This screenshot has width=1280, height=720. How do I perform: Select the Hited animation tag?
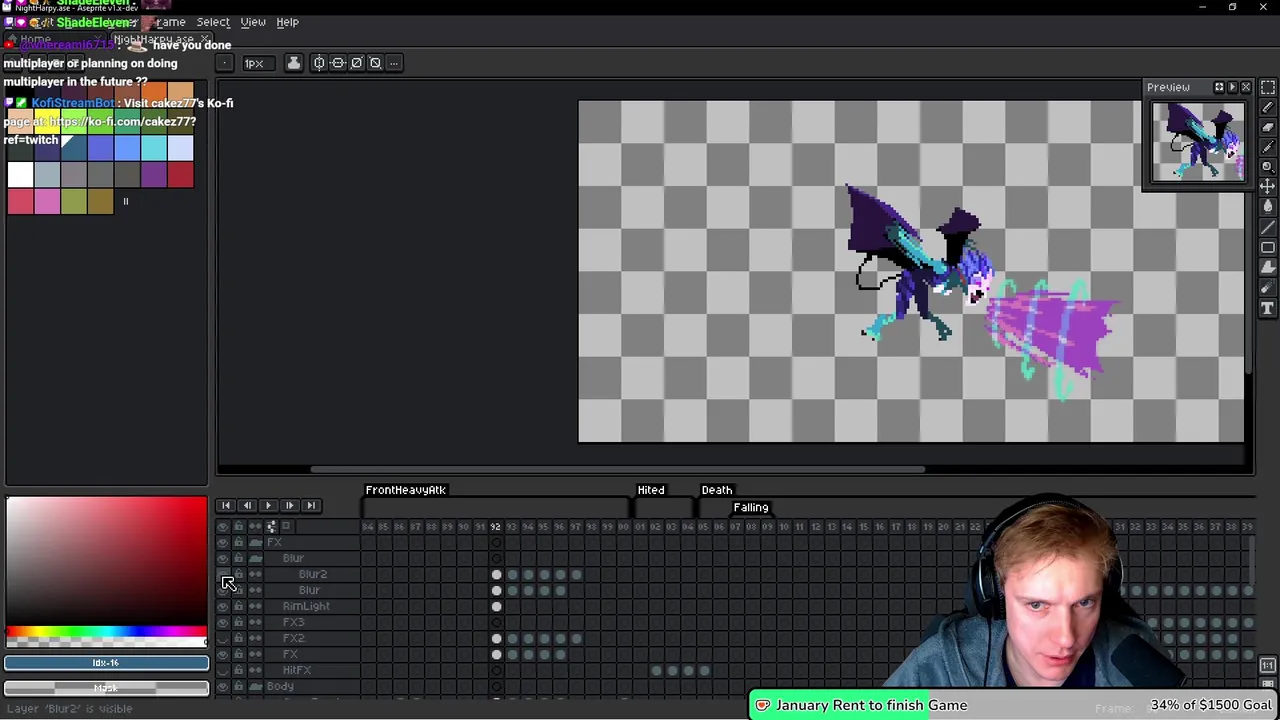(651, 490)
